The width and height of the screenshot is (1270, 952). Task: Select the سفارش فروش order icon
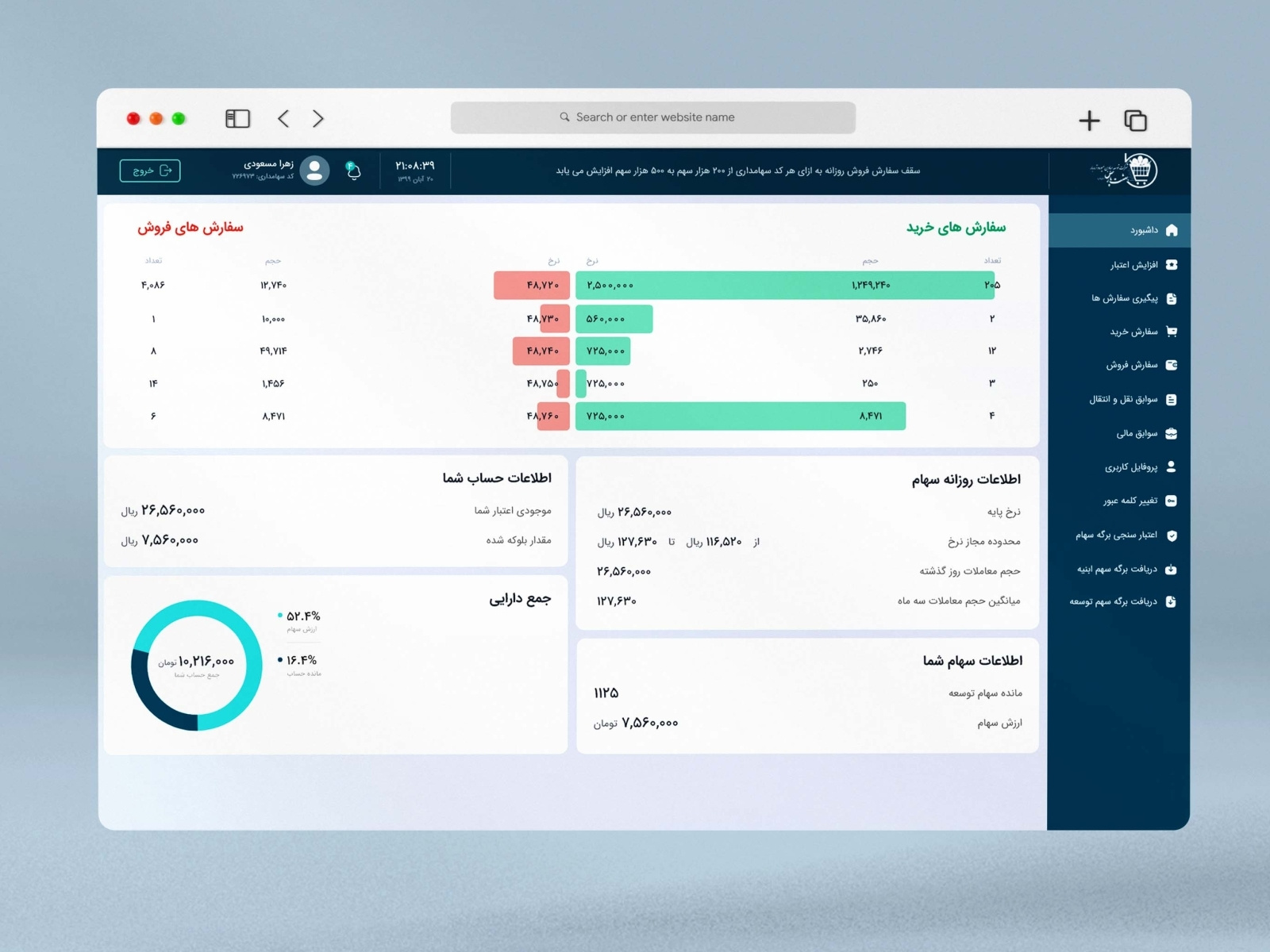[1172, 365]
